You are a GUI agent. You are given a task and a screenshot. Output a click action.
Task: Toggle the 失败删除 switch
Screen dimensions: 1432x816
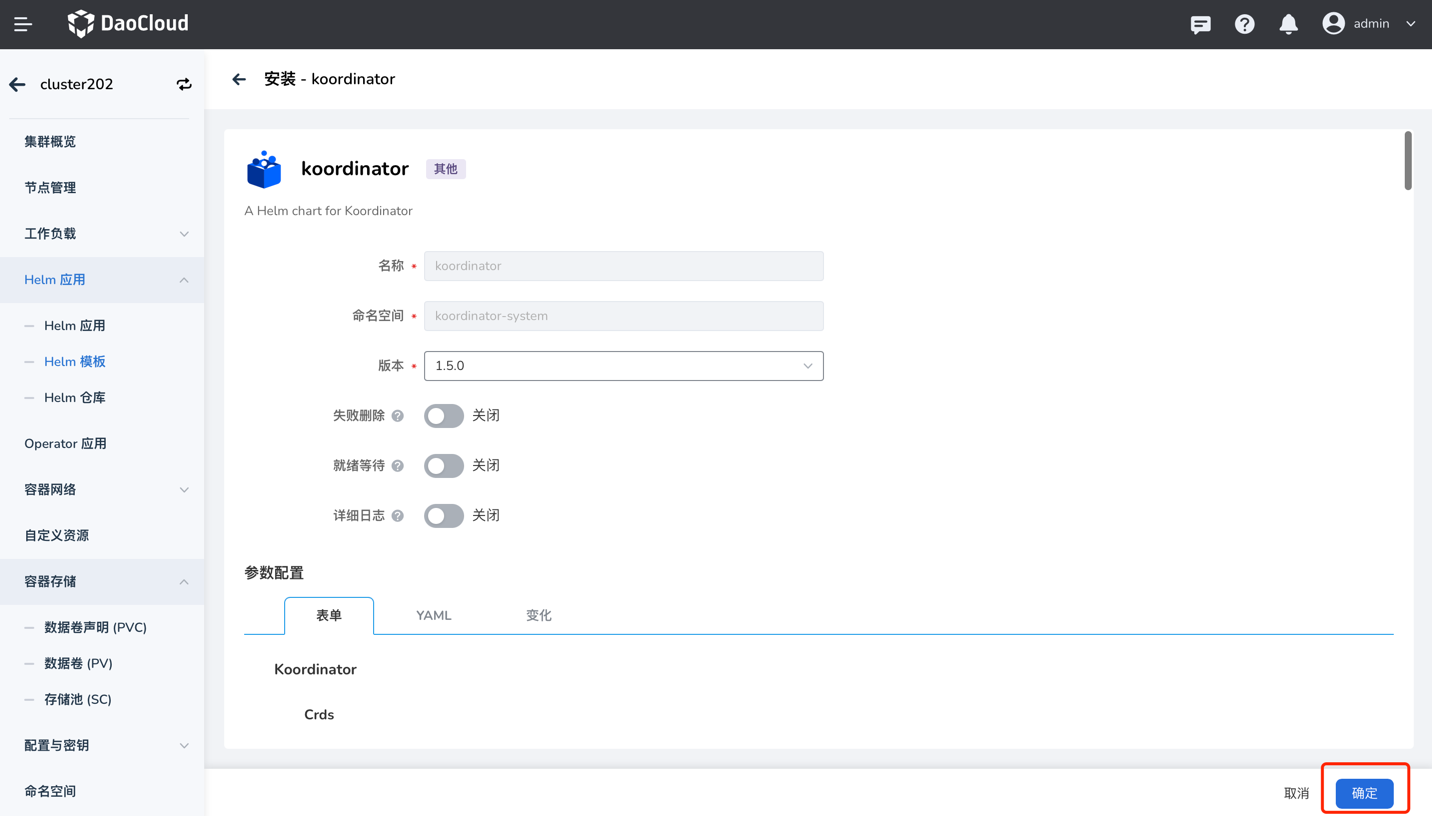click(443, 416)
